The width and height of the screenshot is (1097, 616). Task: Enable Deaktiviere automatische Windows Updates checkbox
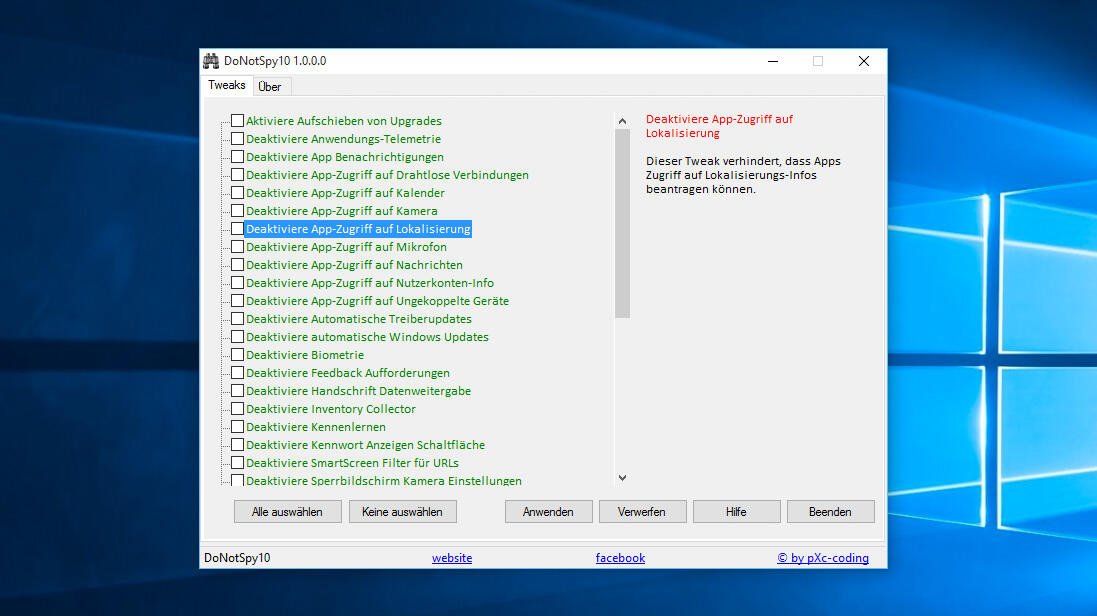click(x=238, y=337)
